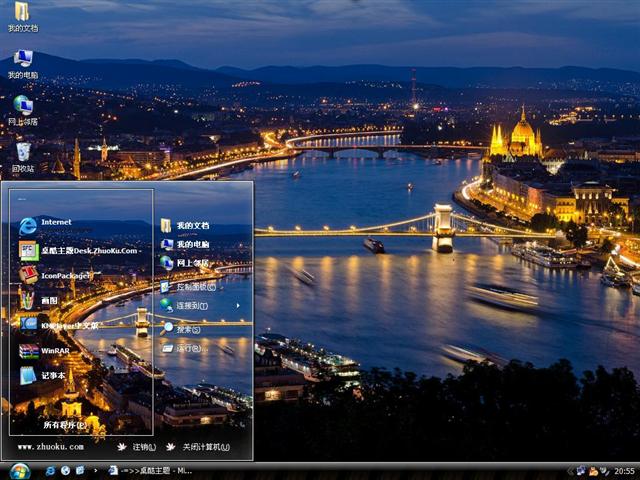640x480 pixels.
Task: Click the 关闭计算机(U) shut down button
Action: (x=198, y=447)
